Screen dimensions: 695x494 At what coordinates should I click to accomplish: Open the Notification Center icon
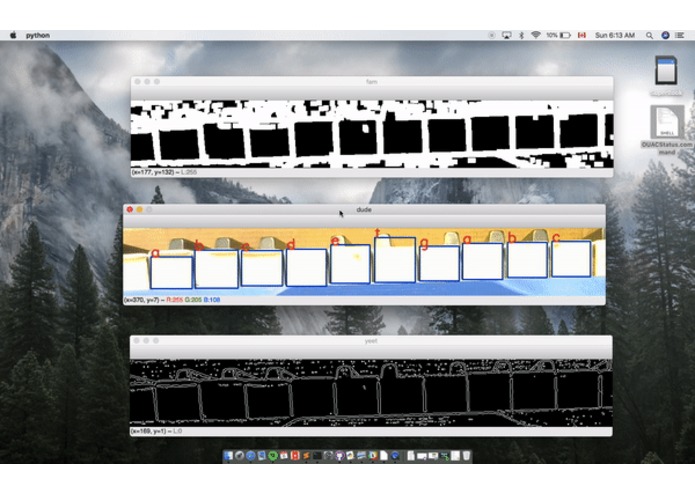coord(679,35)
